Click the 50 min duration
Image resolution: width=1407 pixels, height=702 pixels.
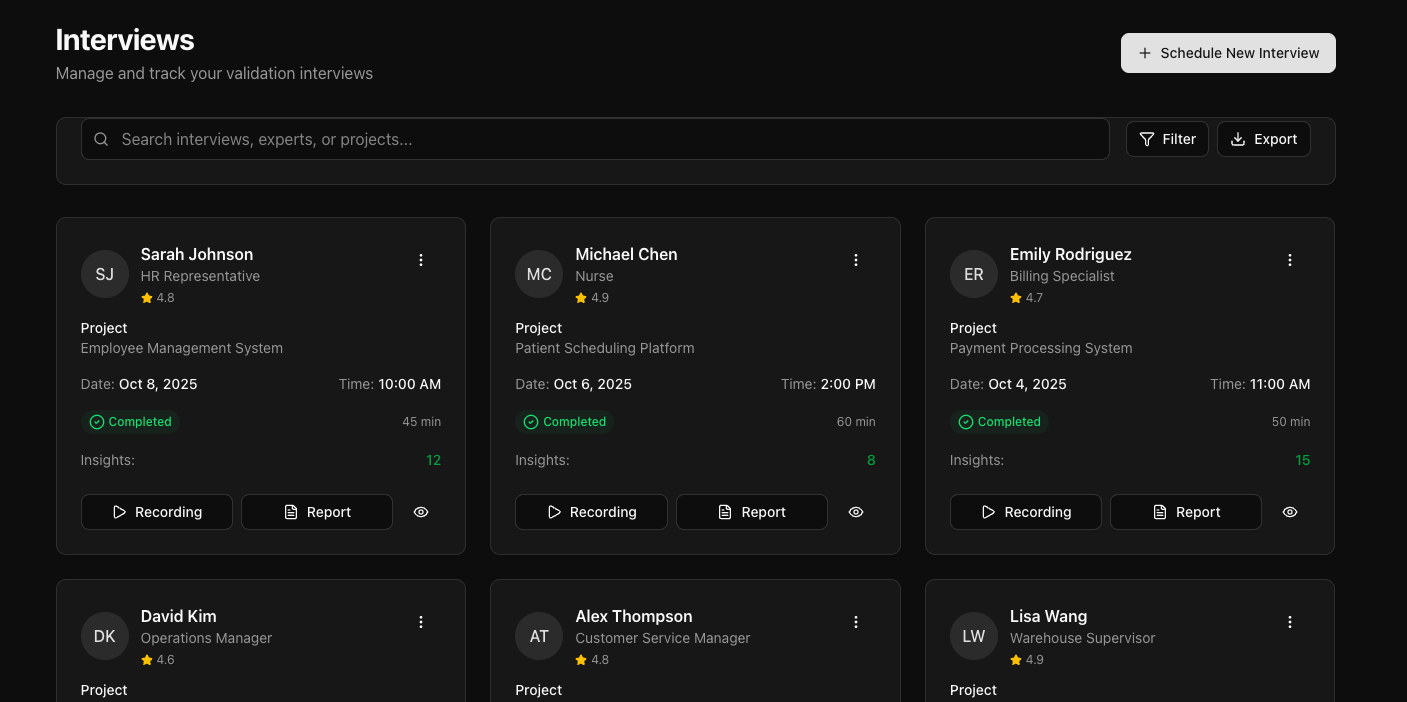click(1291, 422)
